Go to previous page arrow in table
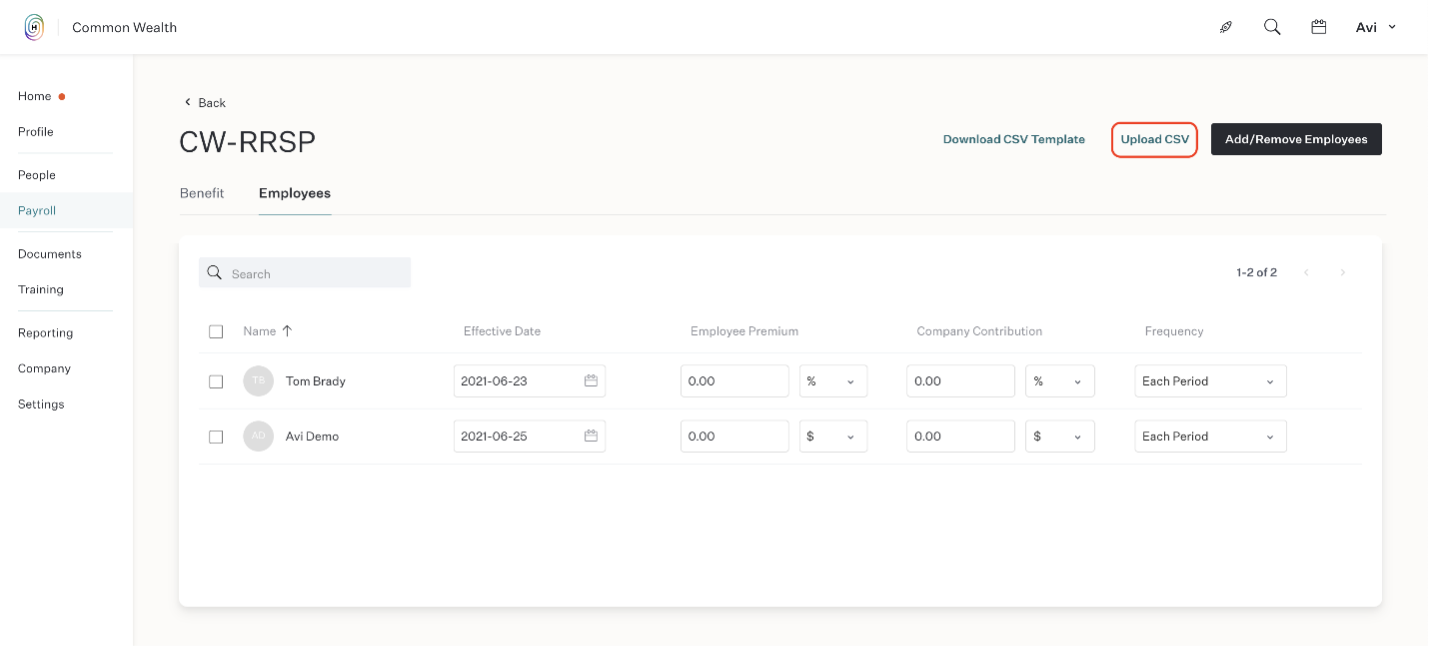 click(x=1306, y=273)
